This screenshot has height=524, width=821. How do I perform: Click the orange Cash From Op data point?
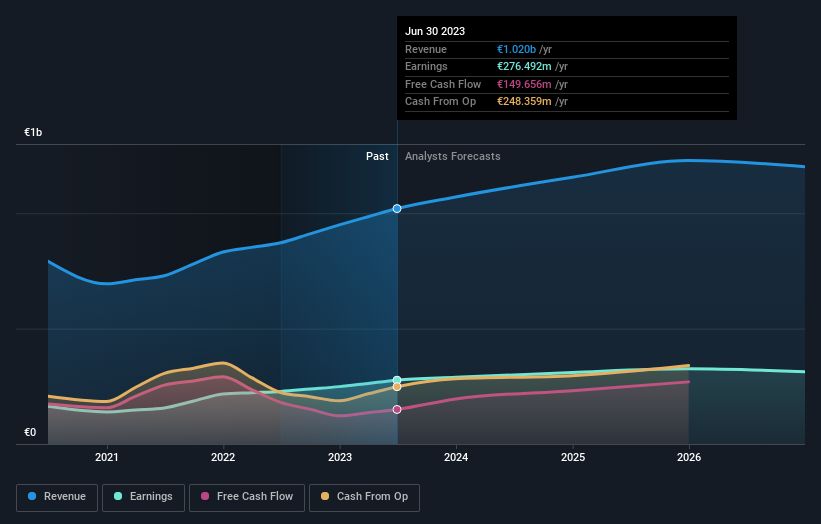(x=397, y=387)
